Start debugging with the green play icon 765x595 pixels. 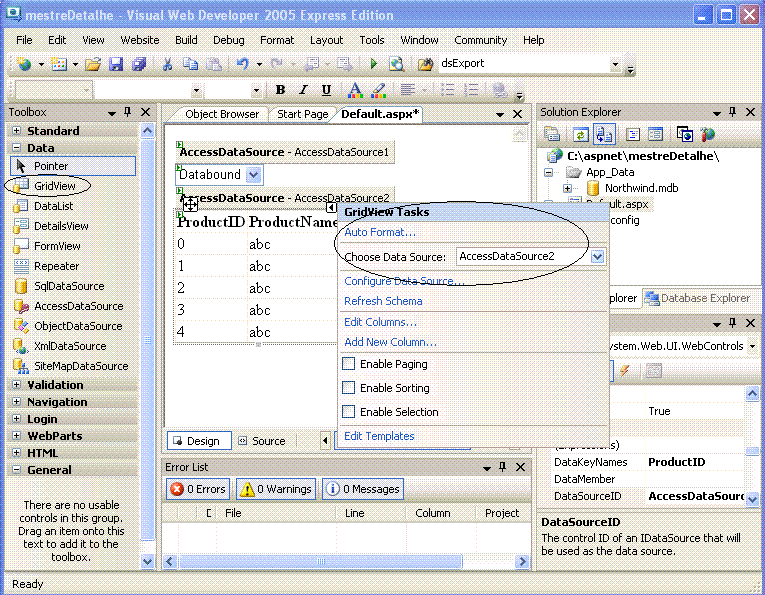coord(374,64)
